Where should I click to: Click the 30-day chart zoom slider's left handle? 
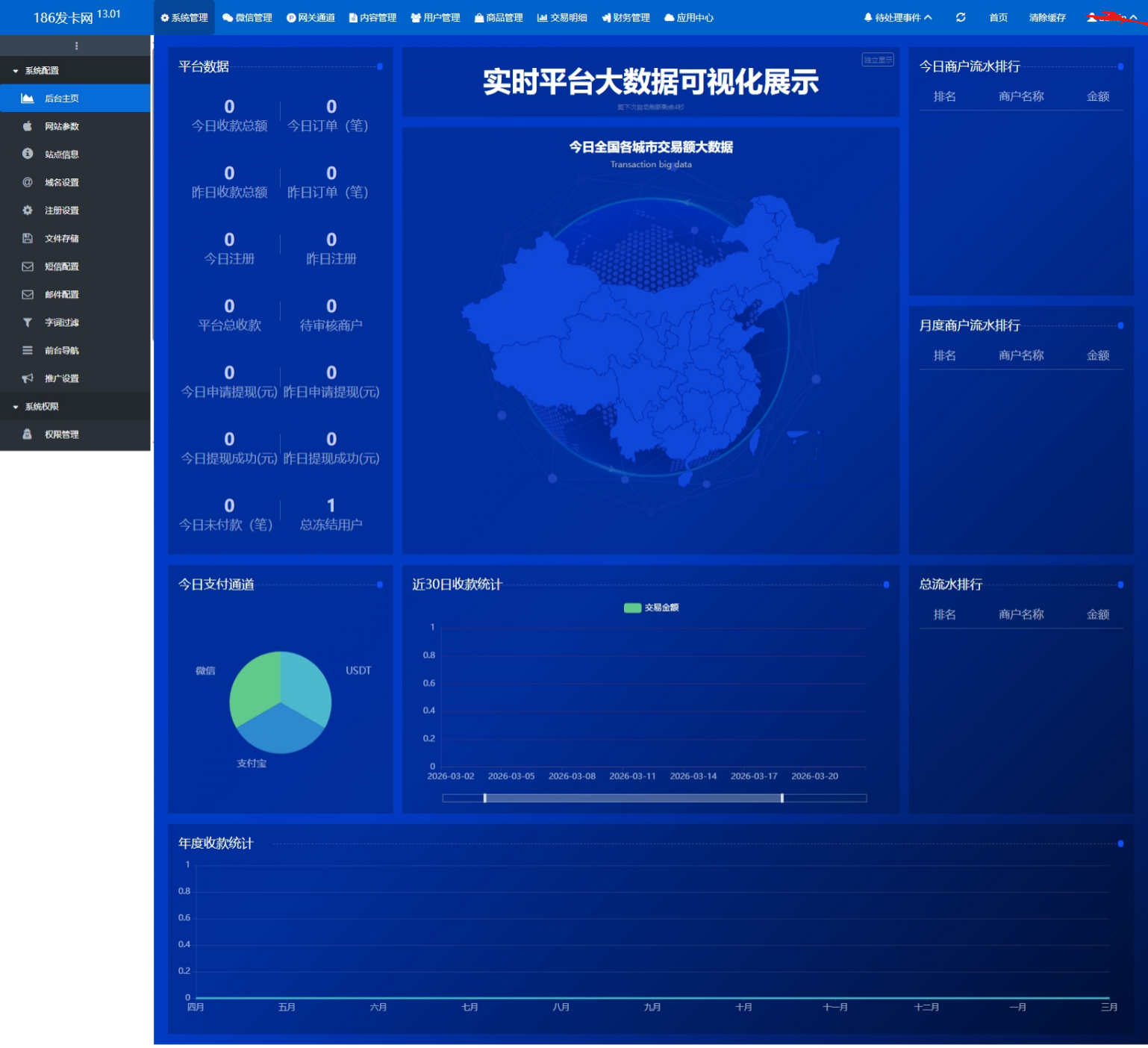485,798
